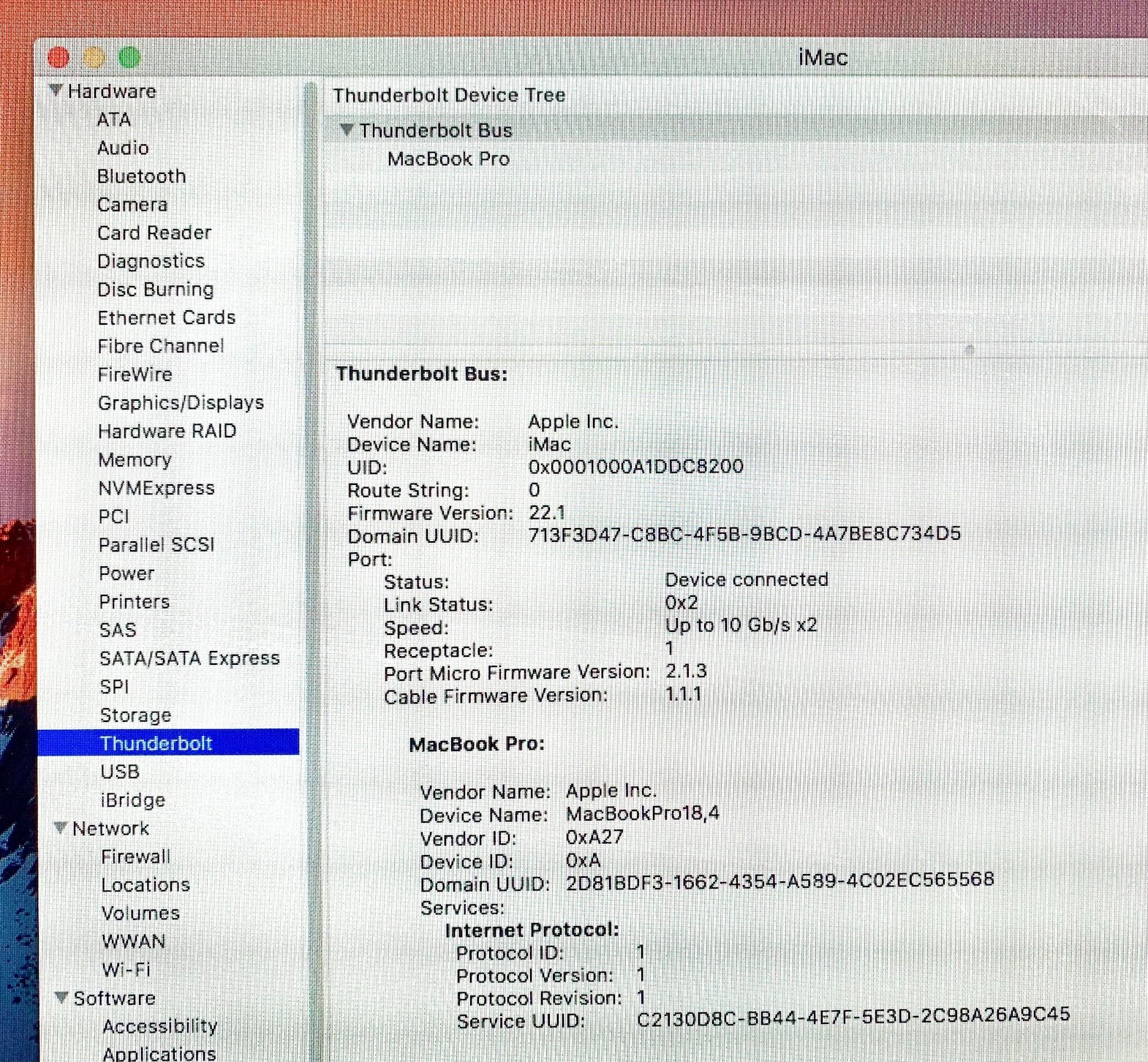1148x1062 pixels.
Task: Select Card Reader in the sidebar
Action: tap(154, 233)
